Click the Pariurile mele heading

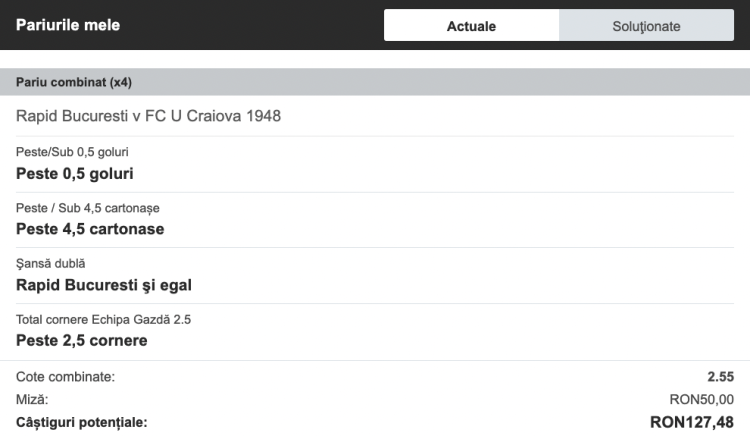(x=68, y=25)
